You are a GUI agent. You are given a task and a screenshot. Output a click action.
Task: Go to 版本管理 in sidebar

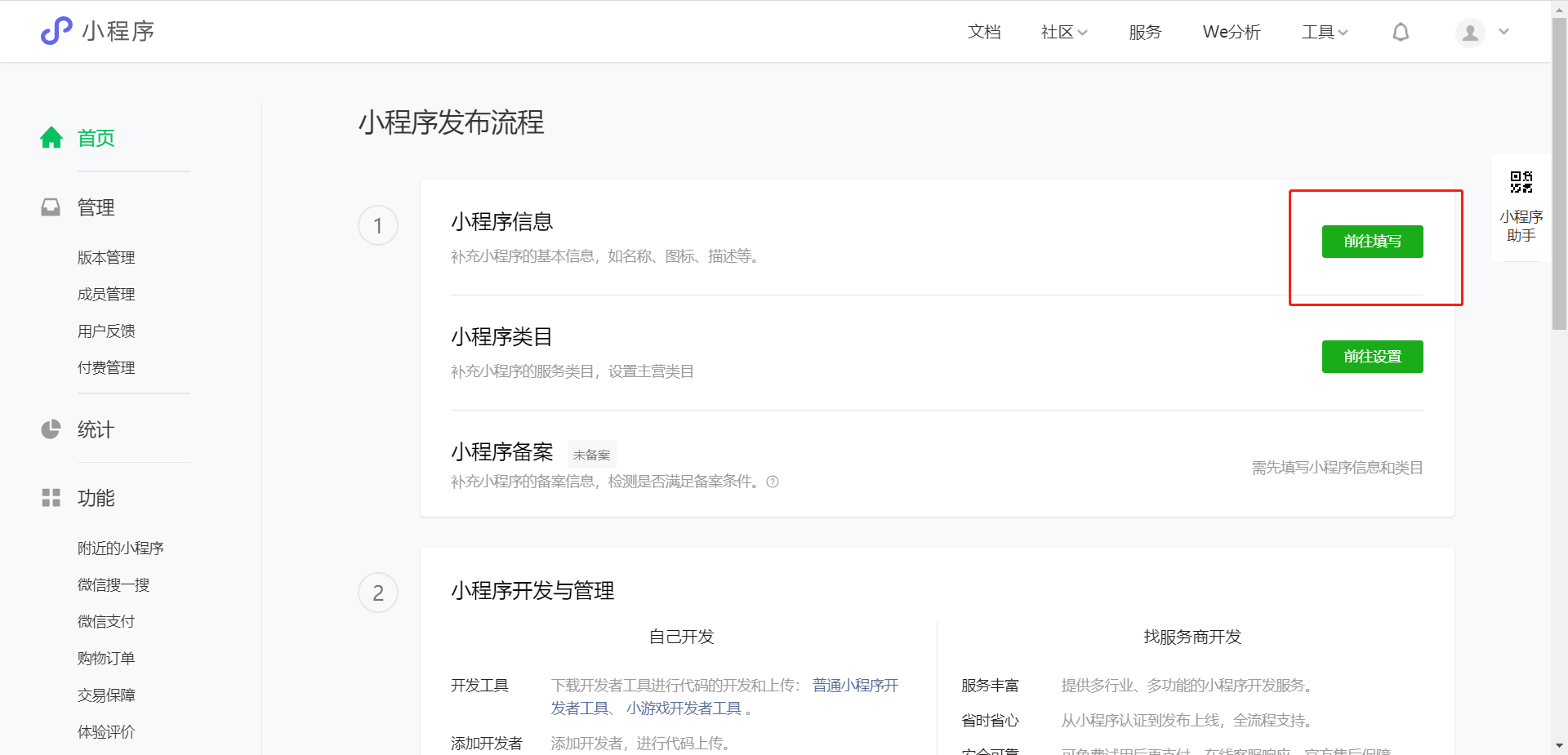point(106,258)
